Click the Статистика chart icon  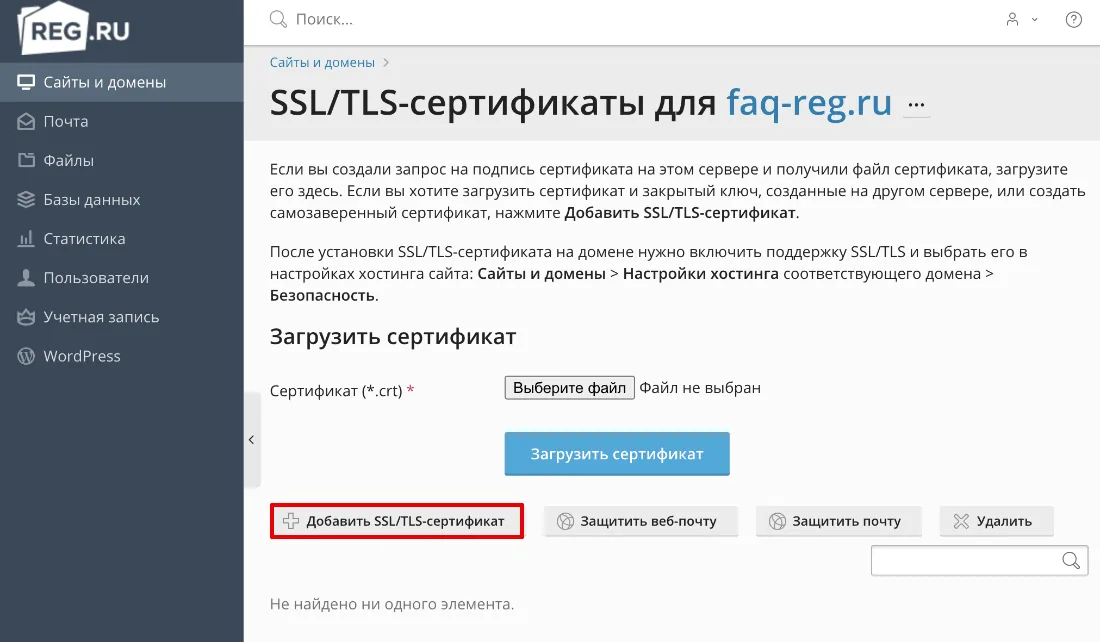click(26, 238)
